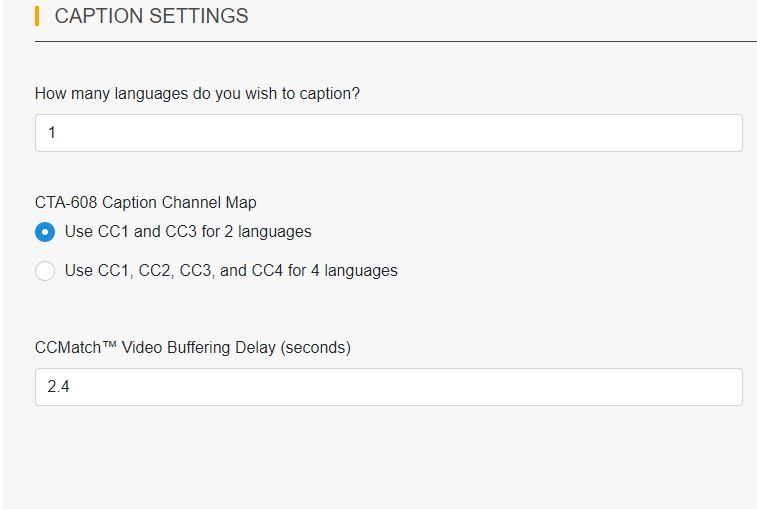Click the "(seconds)" text in the delay label
This screenshot has height=509, width=757.
[x=316, y=348]
